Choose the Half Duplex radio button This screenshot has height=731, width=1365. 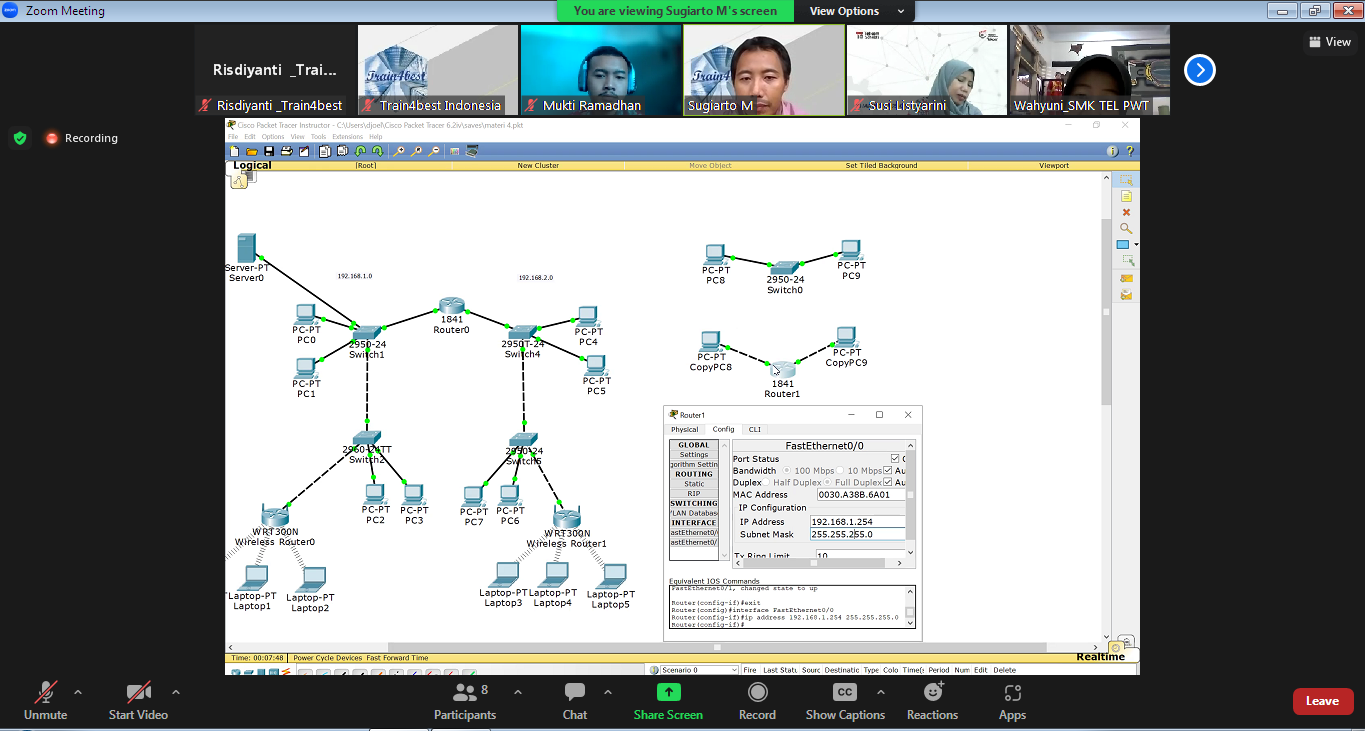[x=766, y=481]
